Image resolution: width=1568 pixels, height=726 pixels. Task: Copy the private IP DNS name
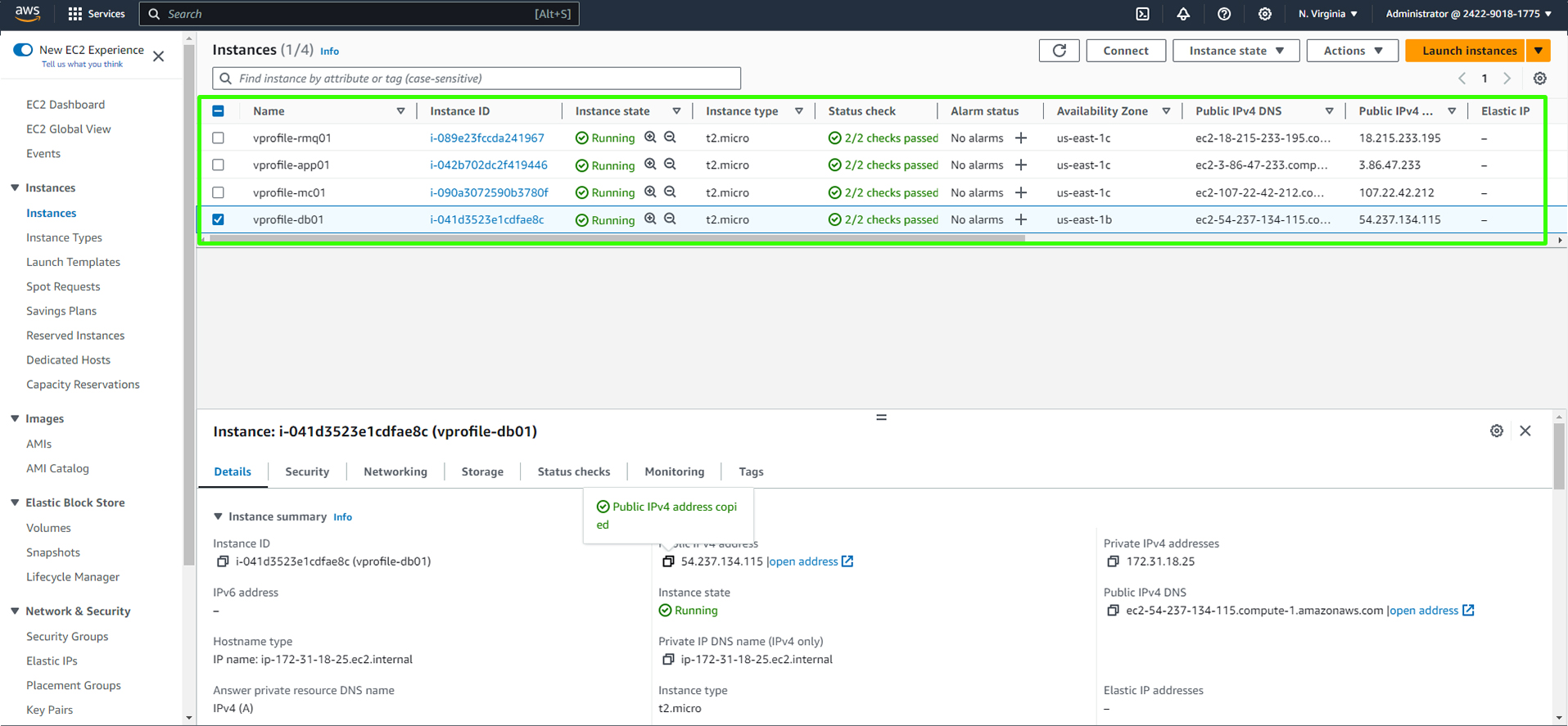pos(668,660)
